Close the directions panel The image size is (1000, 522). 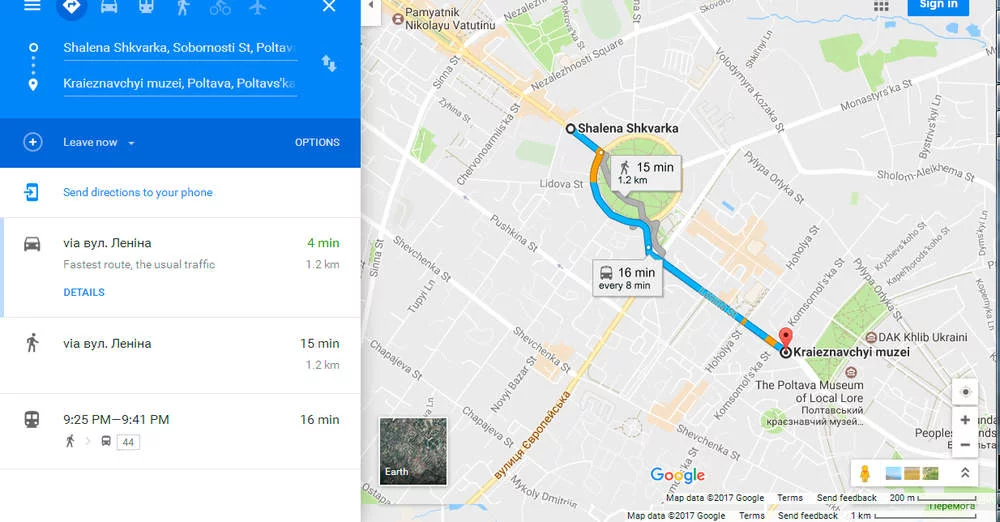[328, 6]
